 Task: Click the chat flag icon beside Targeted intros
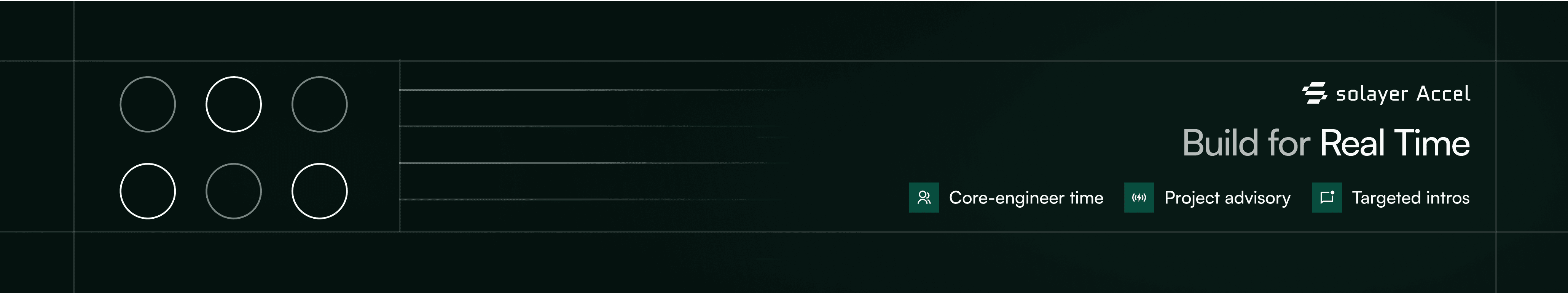pyautogui.click(x=1327, y=197)
